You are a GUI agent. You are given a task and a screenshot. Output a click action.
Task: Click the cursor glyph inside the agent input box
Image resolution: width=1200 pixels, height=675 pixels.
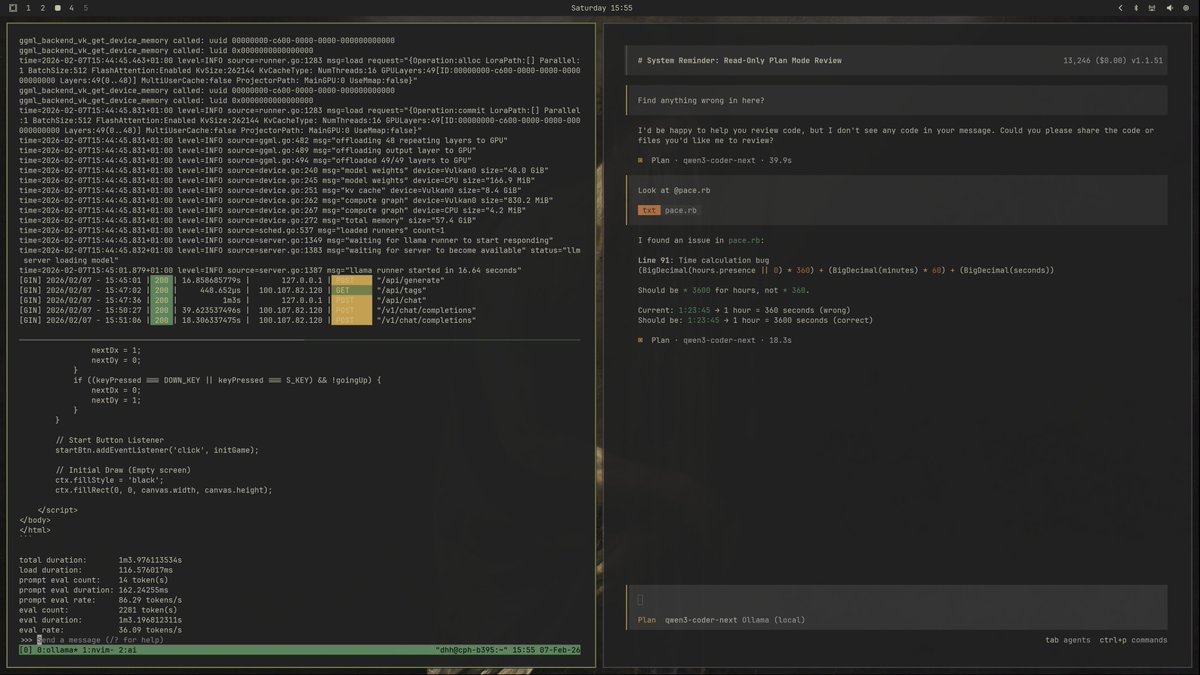641,600
